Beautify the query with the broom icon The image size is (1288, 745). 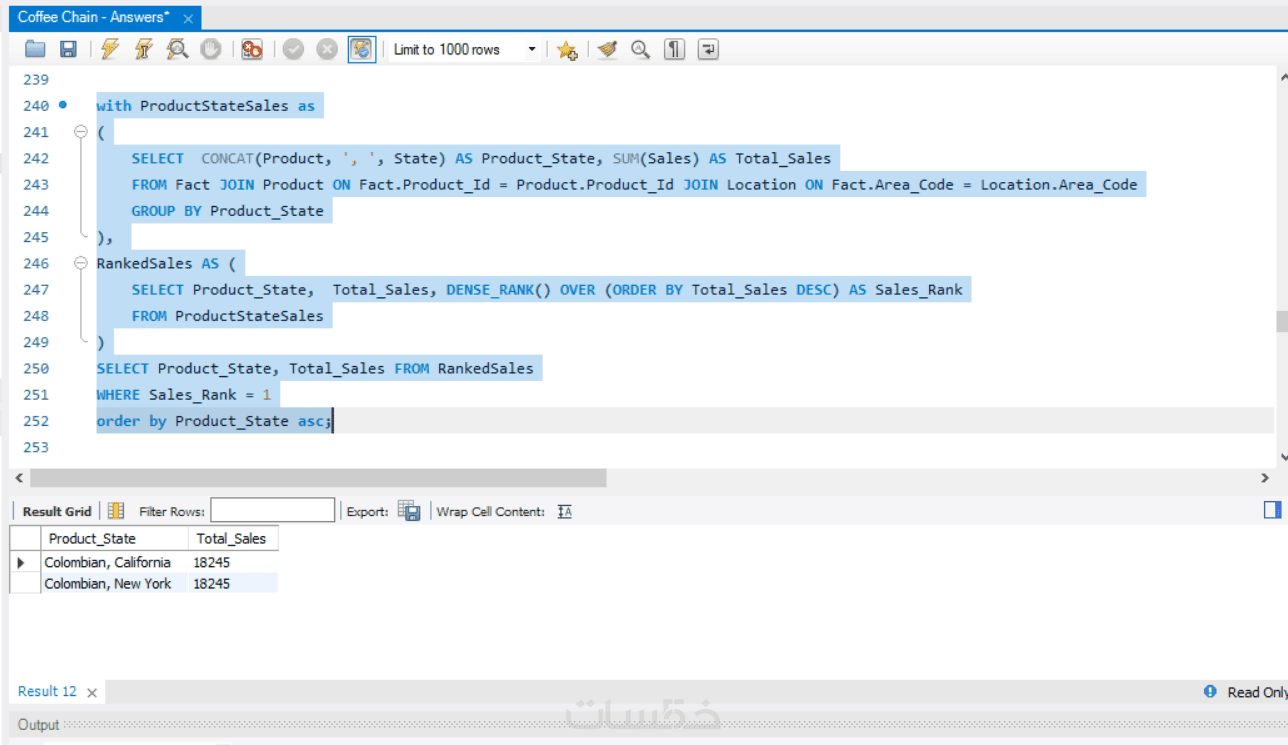click(x=607, y=49)
